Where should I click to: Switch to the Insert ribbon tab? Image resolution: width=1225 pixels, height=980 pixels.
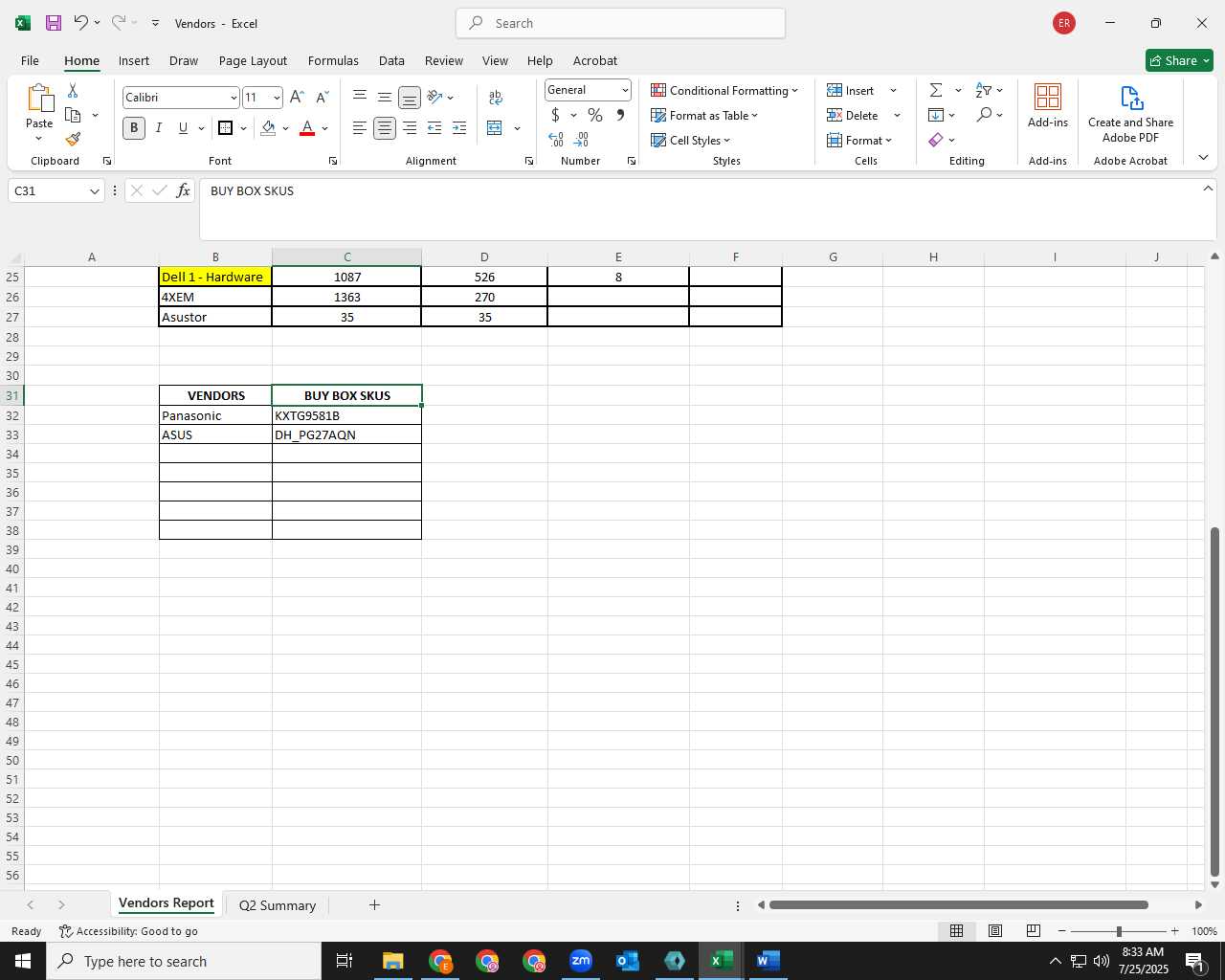[134, 60]
